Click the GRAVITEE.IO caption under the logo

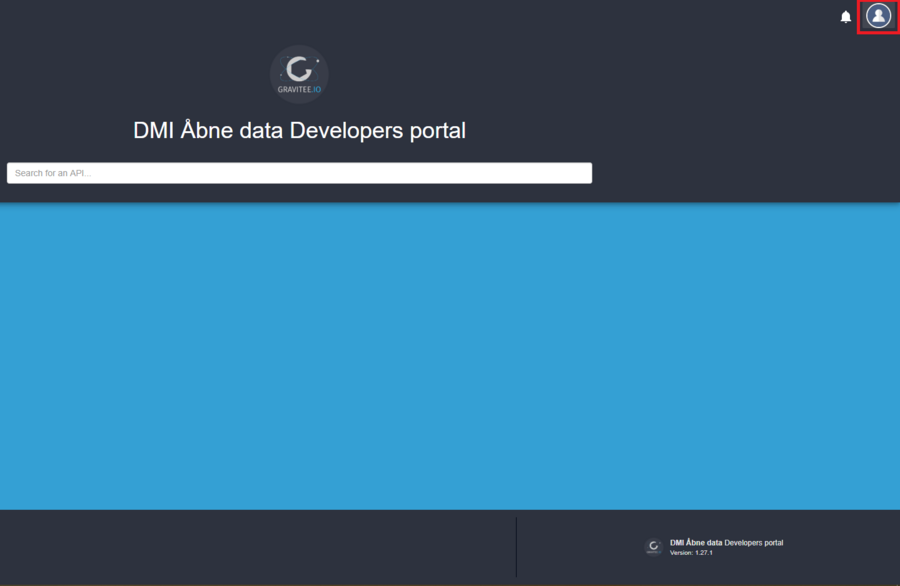(x=299, y=90)
